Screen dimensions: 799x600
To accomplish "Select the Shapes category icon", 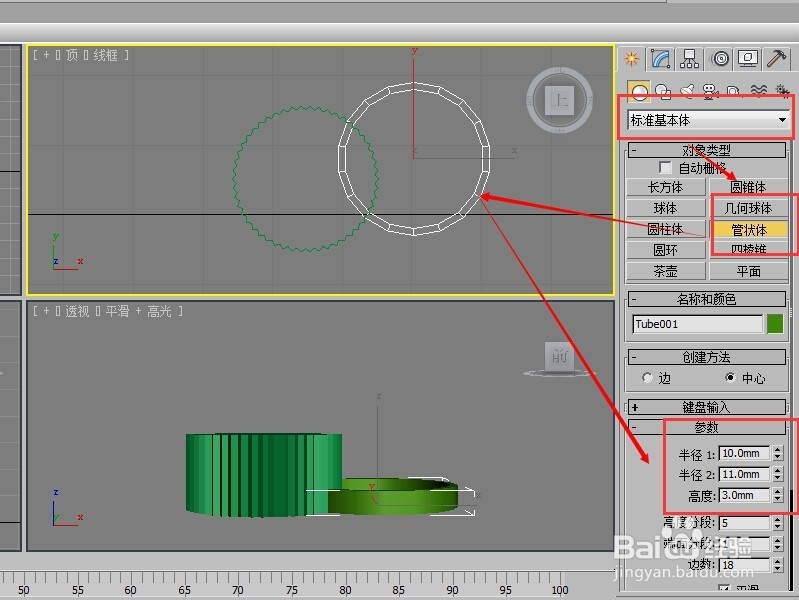I will [x=662, y=92].
